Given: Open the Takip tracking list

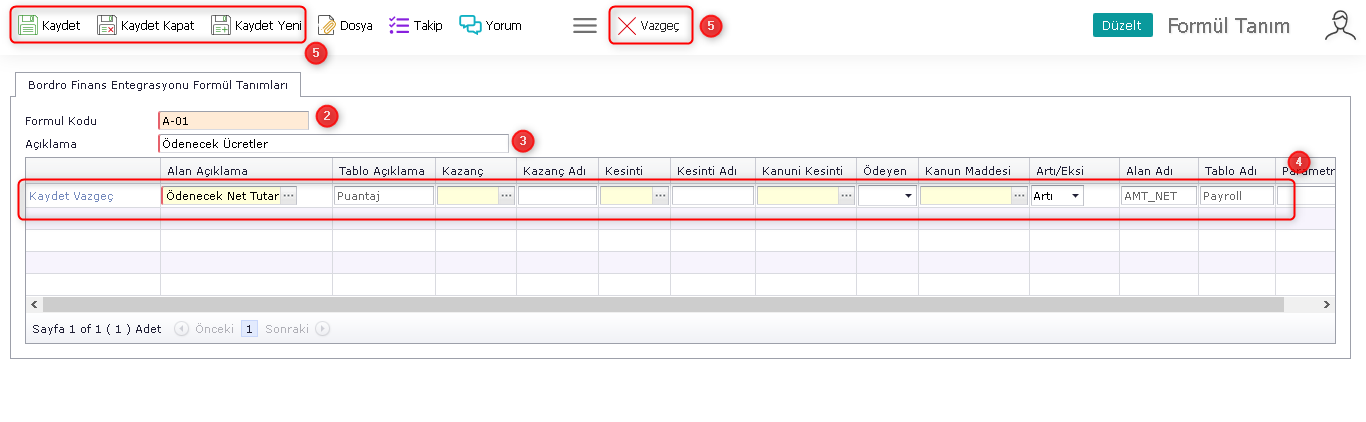Looking at the screenshot, I should pos(399,26).
